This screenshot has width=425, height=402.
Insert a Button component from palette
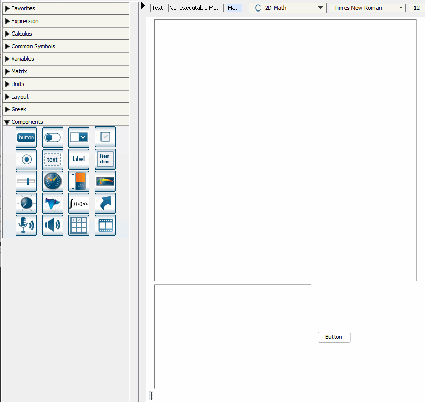point(26,137)
